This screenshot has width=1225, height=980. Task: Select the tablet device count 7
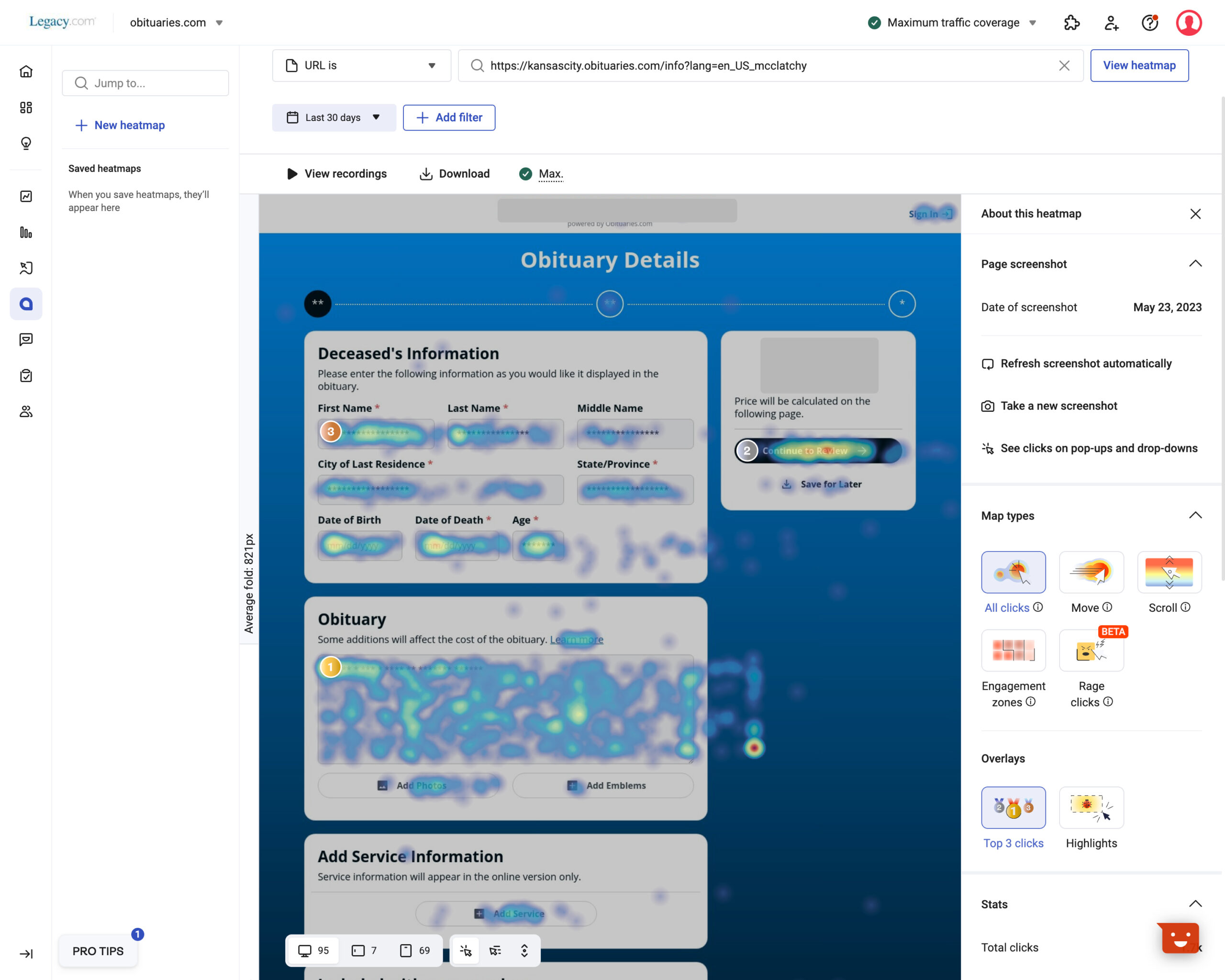(x=364, y=950)
